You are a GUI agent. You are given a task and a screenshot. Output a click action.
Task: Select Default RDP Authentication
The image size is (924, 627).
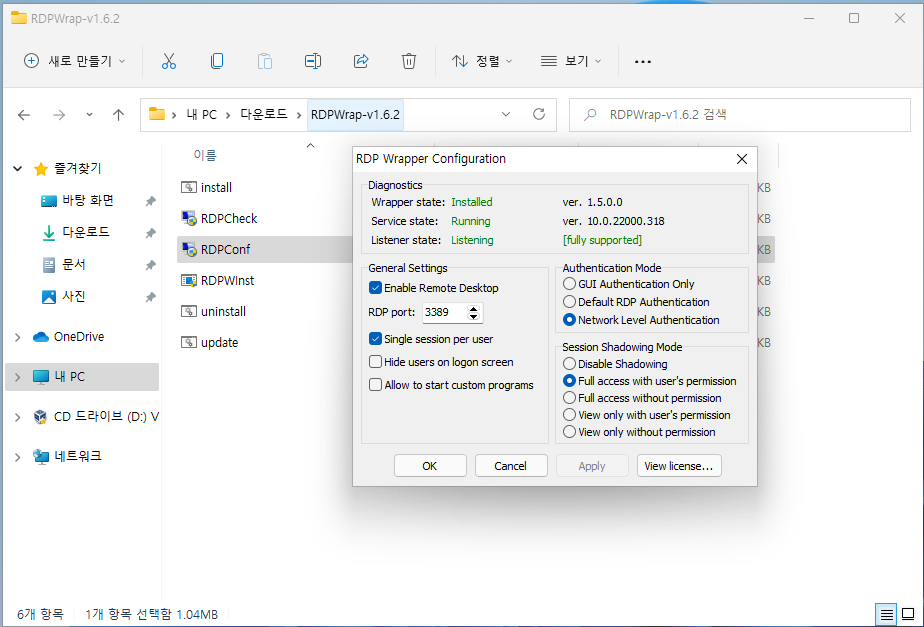[x=569, y=302]
